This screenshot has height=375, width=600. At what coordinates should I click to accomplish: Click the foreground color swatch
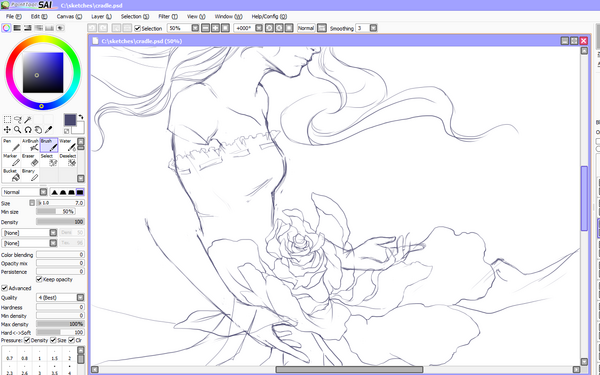[70, 120]
